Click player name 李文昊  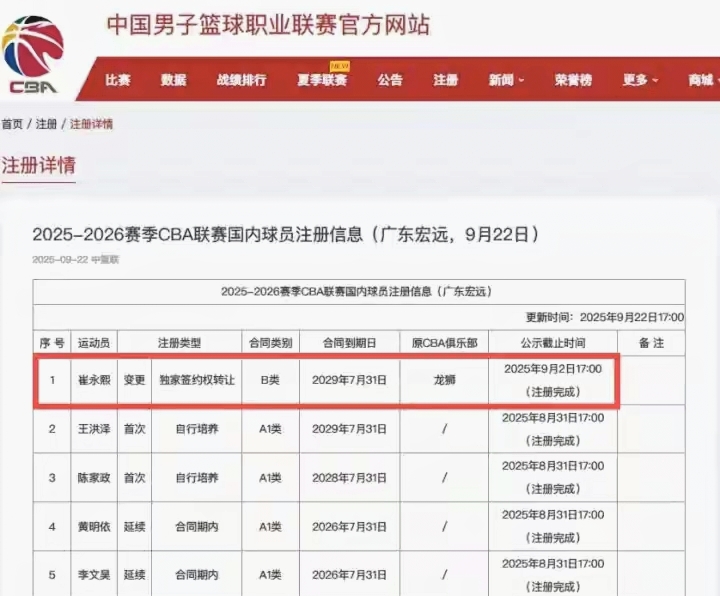94,575
